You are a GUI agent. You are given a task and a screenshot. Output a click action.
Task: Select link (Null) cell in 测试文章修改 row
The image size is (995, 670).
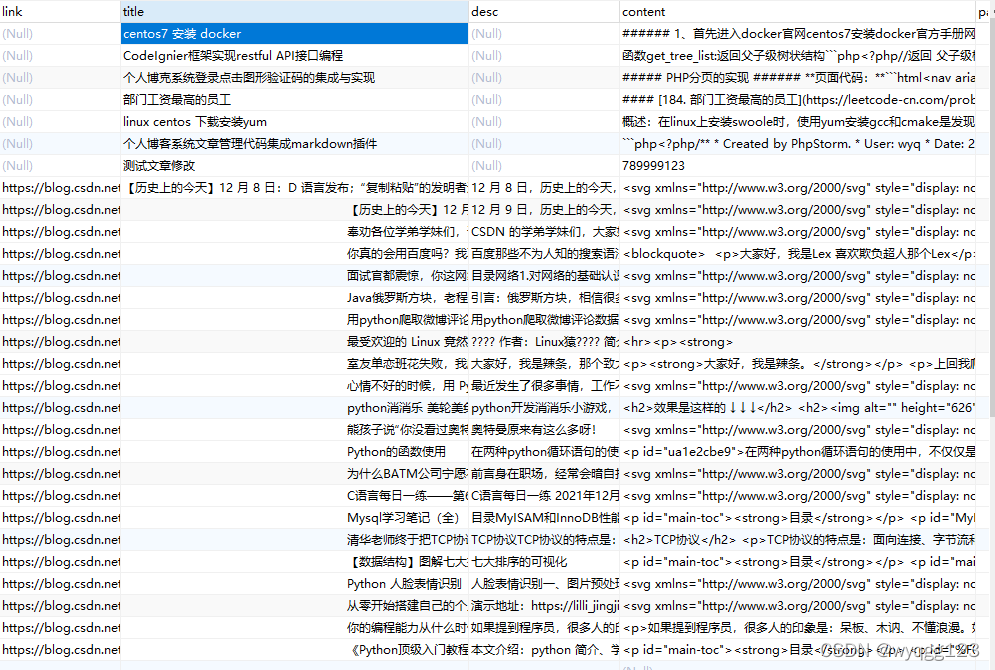(60, 166)
